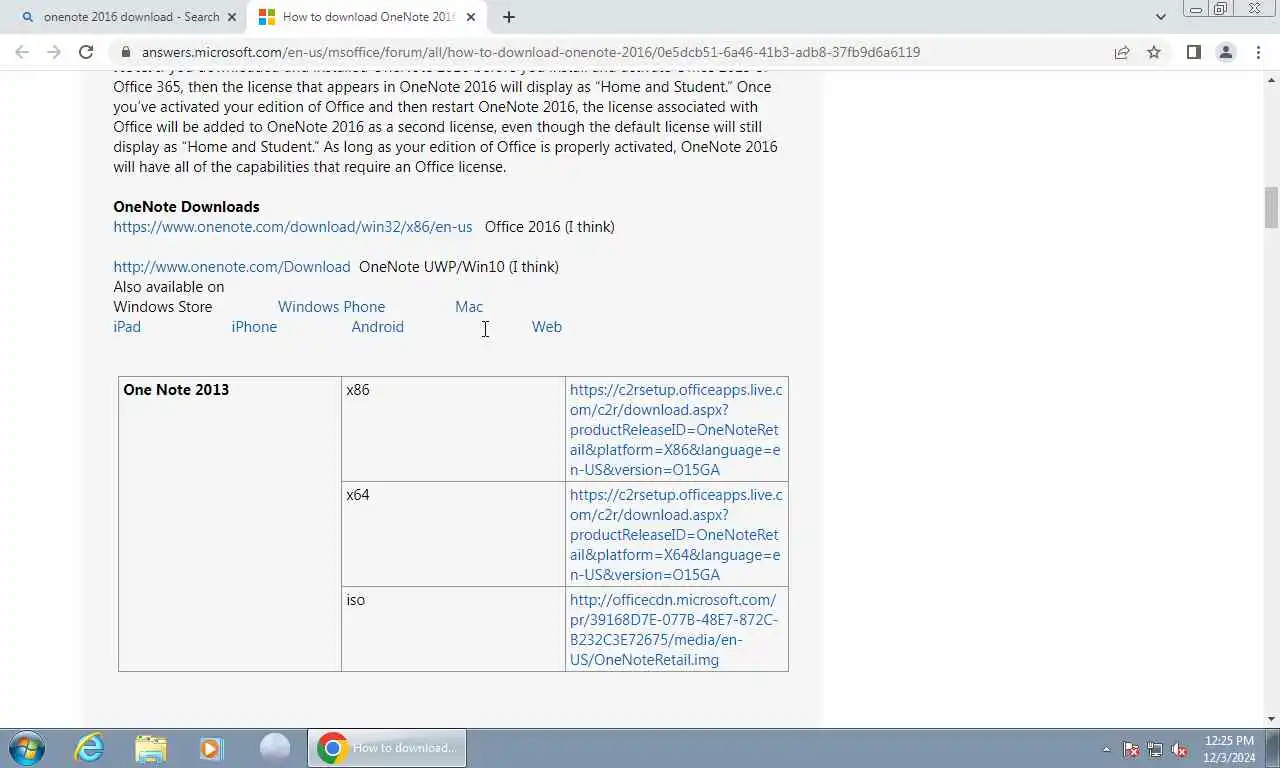This screenshot has width=1280, height=768.
Task: Follow the Windows Phone link
Action: click(x=331, y=307)
